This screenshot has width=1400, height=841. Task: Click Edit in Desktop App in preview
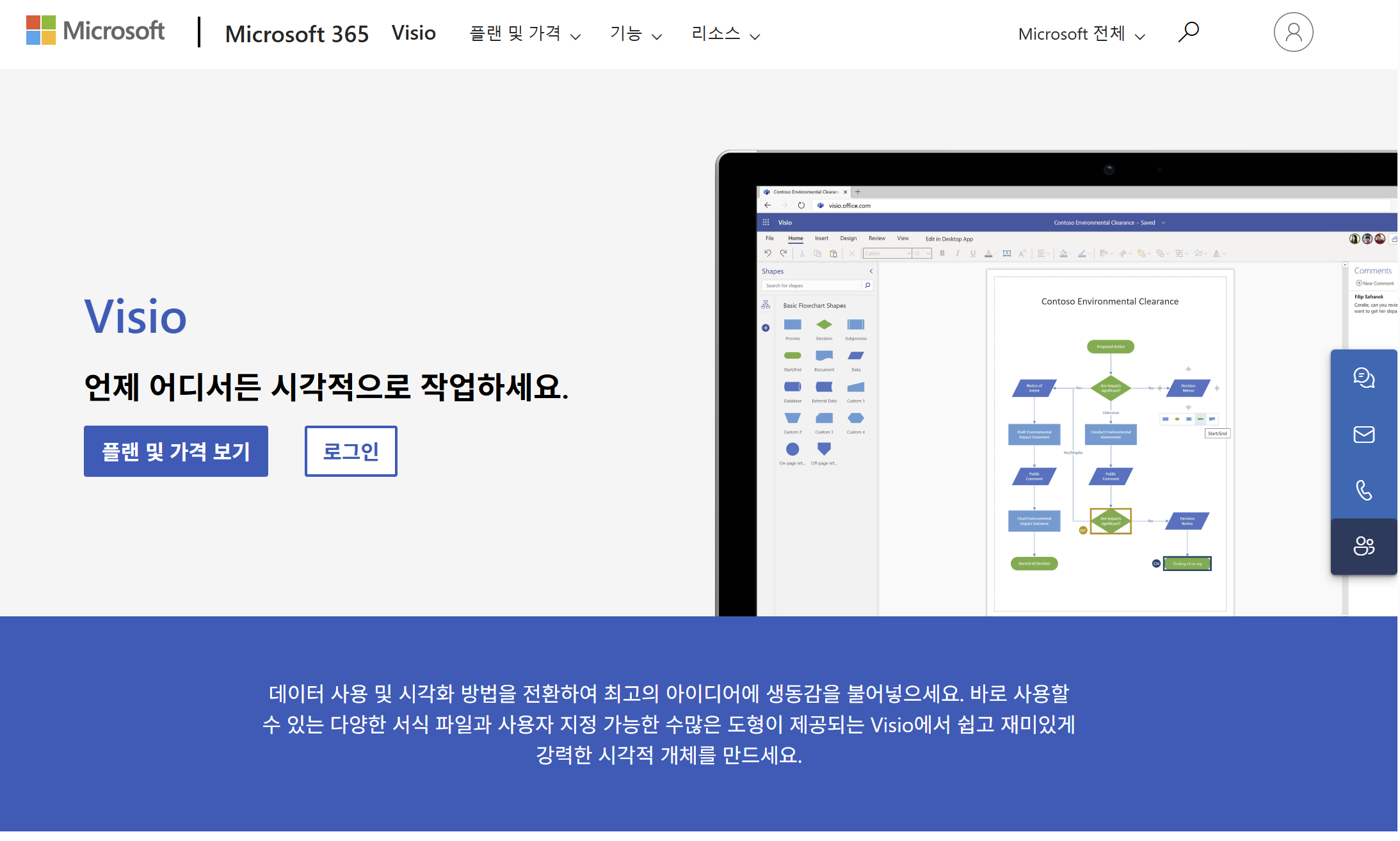point(949,239)
